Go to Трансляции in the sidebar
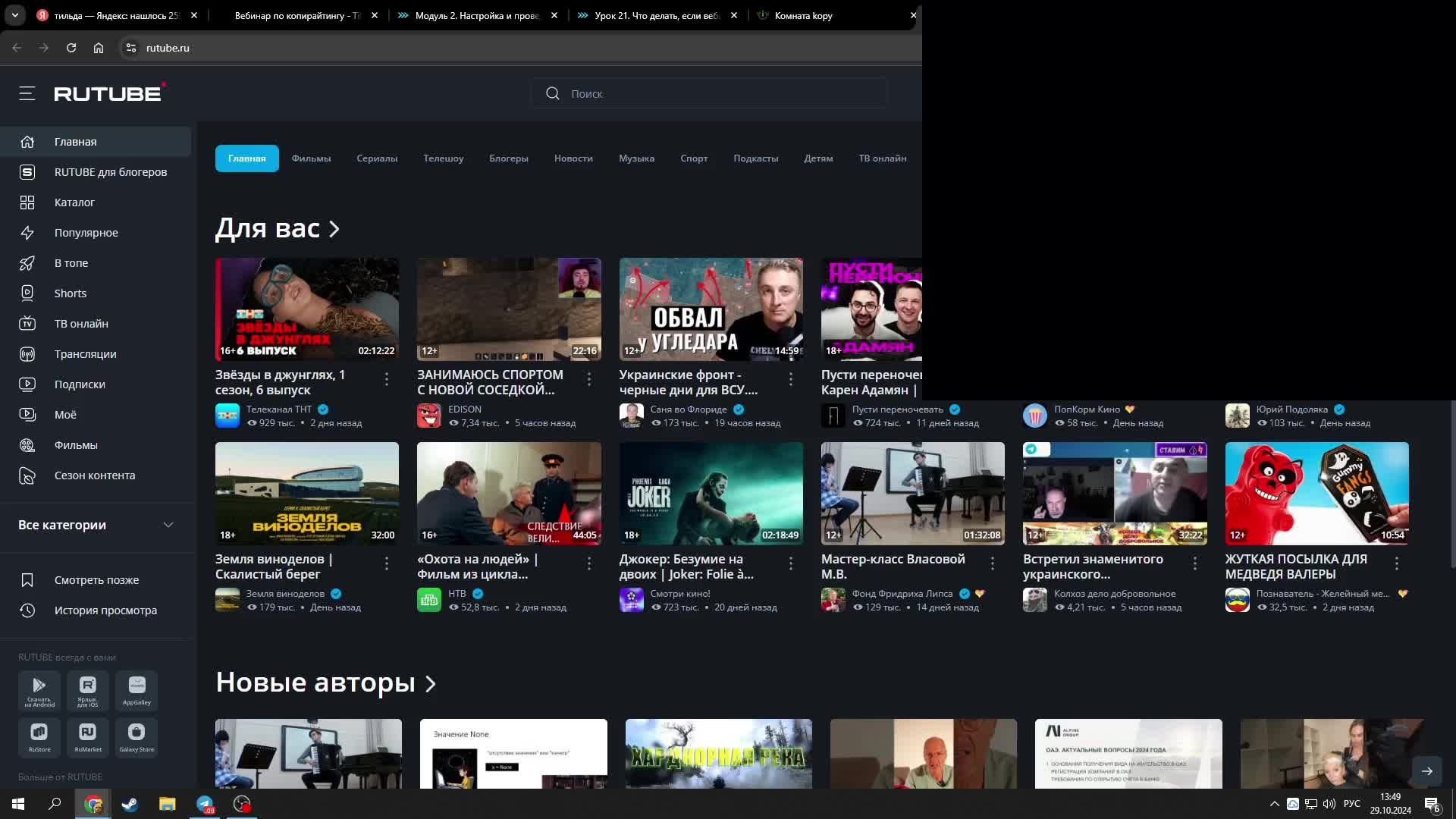 (85, 354)
